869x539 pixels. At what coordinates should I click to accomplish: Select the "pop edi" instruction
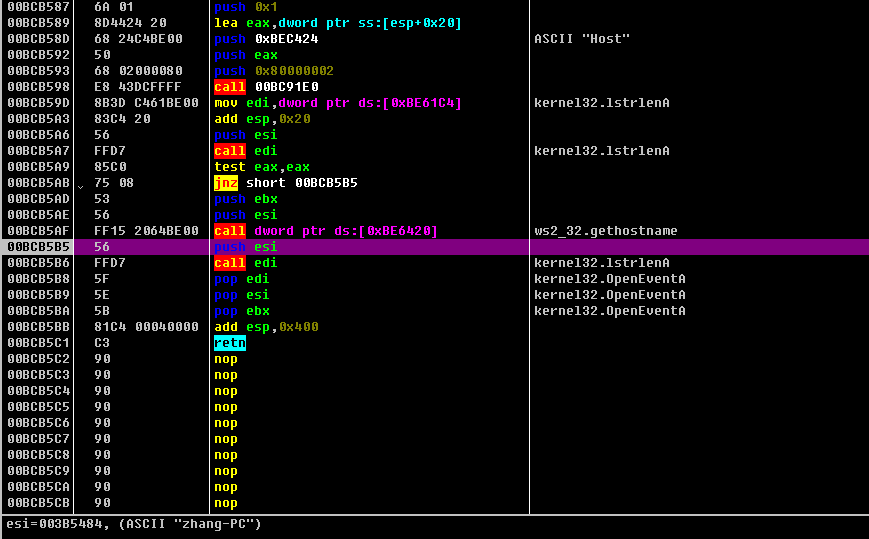pos(242,279)
